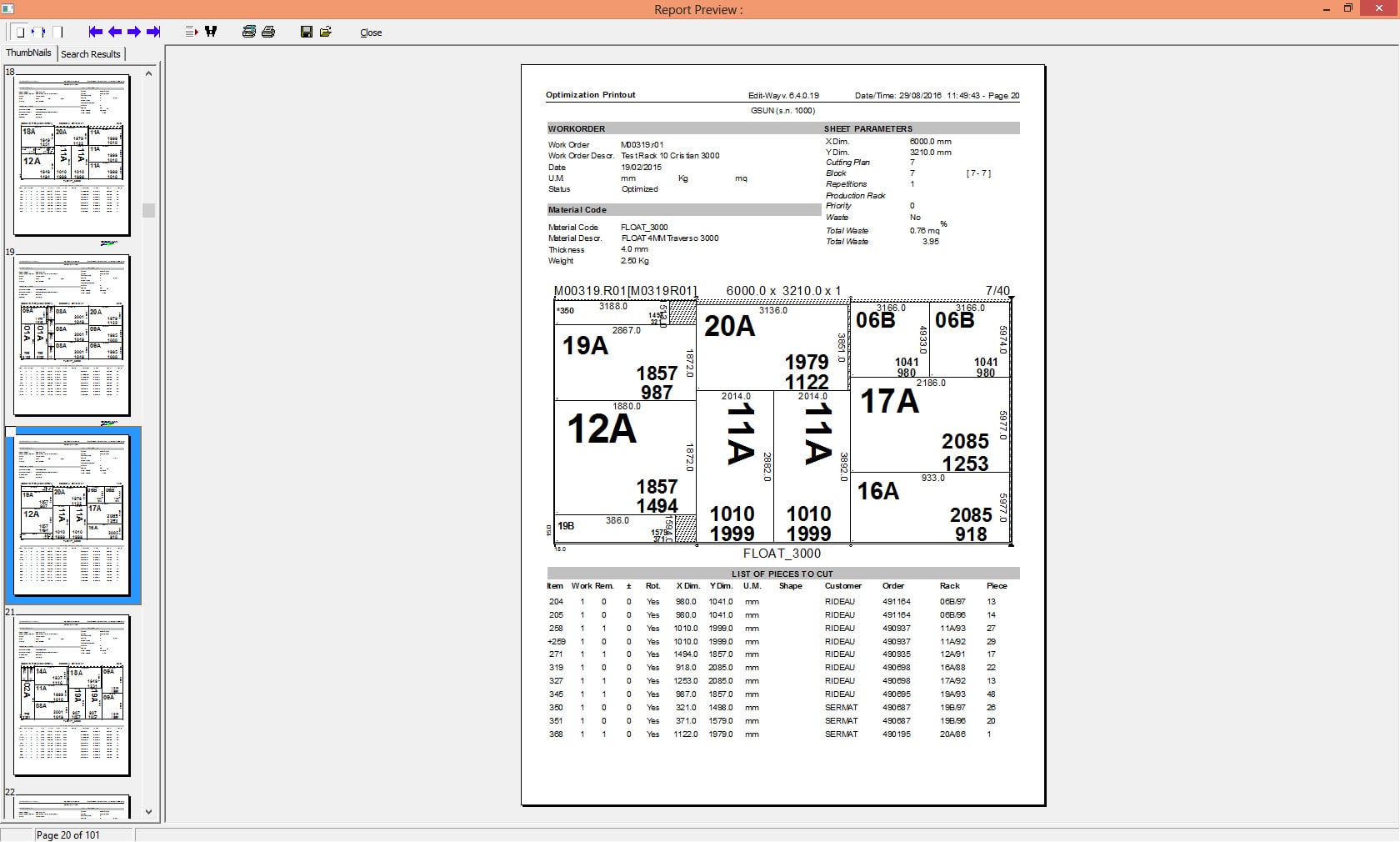Screen dimensions: 1400x842
Task: Load a report with open folder icon
Action: tap(326, 32)
